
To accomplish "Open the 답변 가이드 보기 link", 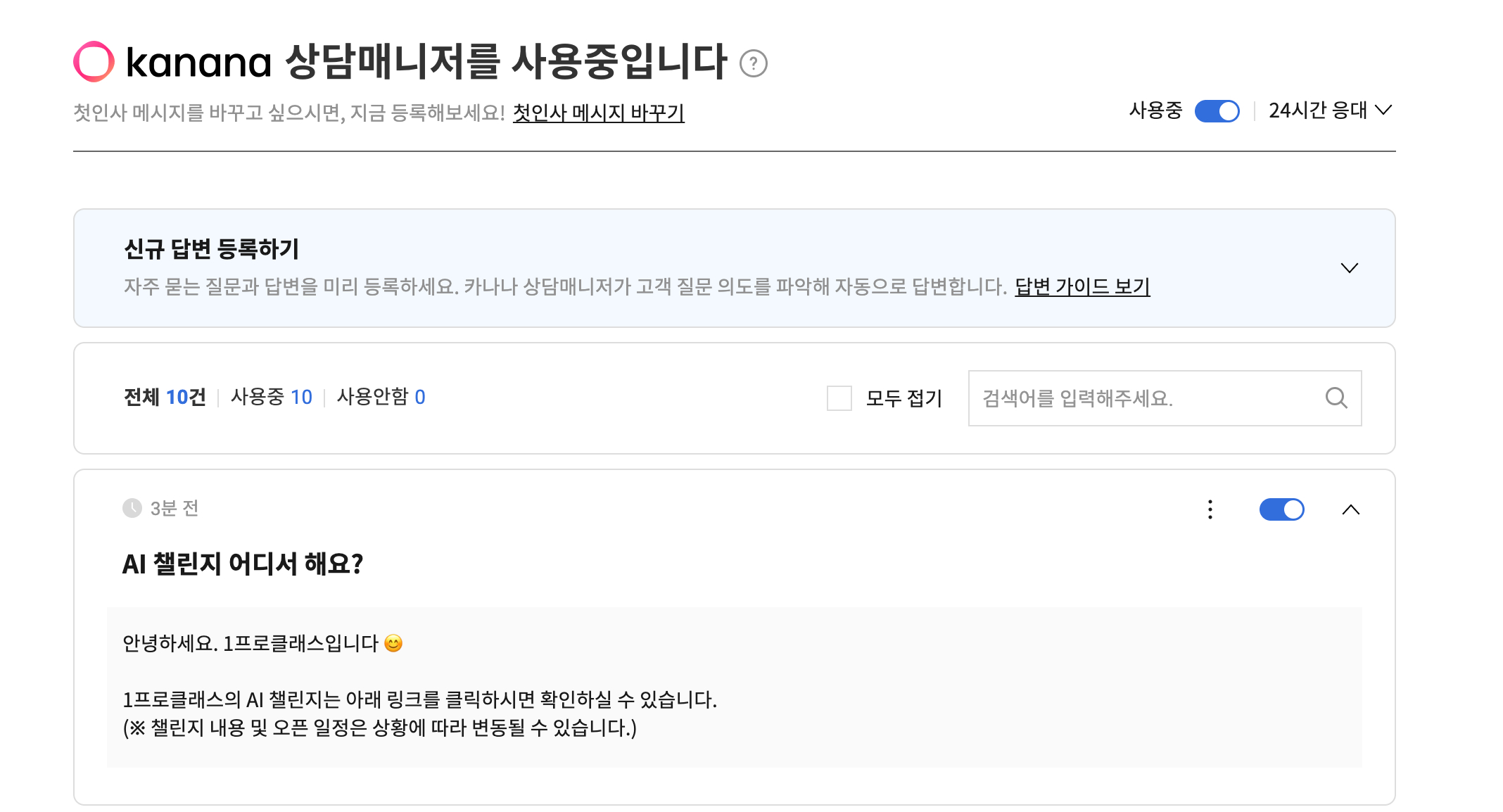I will [x=1082, y=286].
